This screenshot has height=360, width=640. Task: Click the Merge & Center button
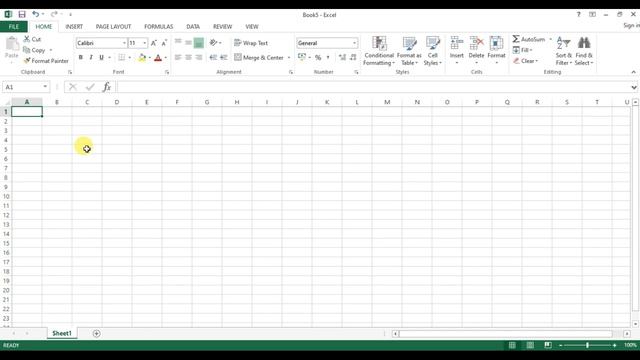click(259, 58)
